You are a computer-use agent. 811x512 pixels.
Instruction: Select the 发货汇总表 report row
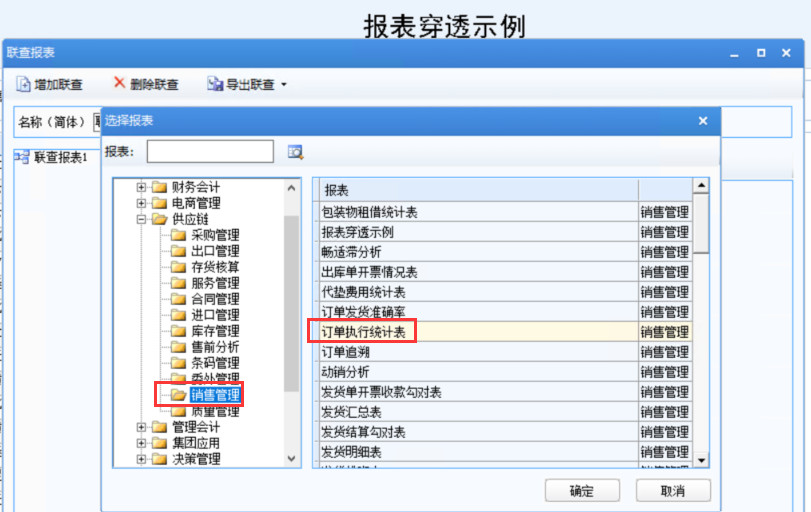click(x=479, y=412)
